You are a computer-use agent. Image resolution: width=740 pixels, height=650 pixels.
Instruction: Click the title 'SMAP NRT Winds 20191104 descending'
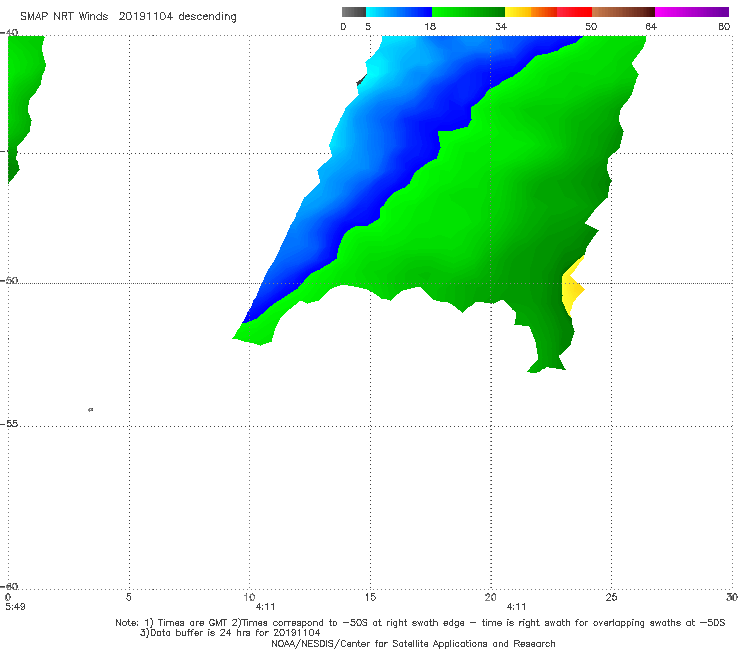tap(128, 17)
